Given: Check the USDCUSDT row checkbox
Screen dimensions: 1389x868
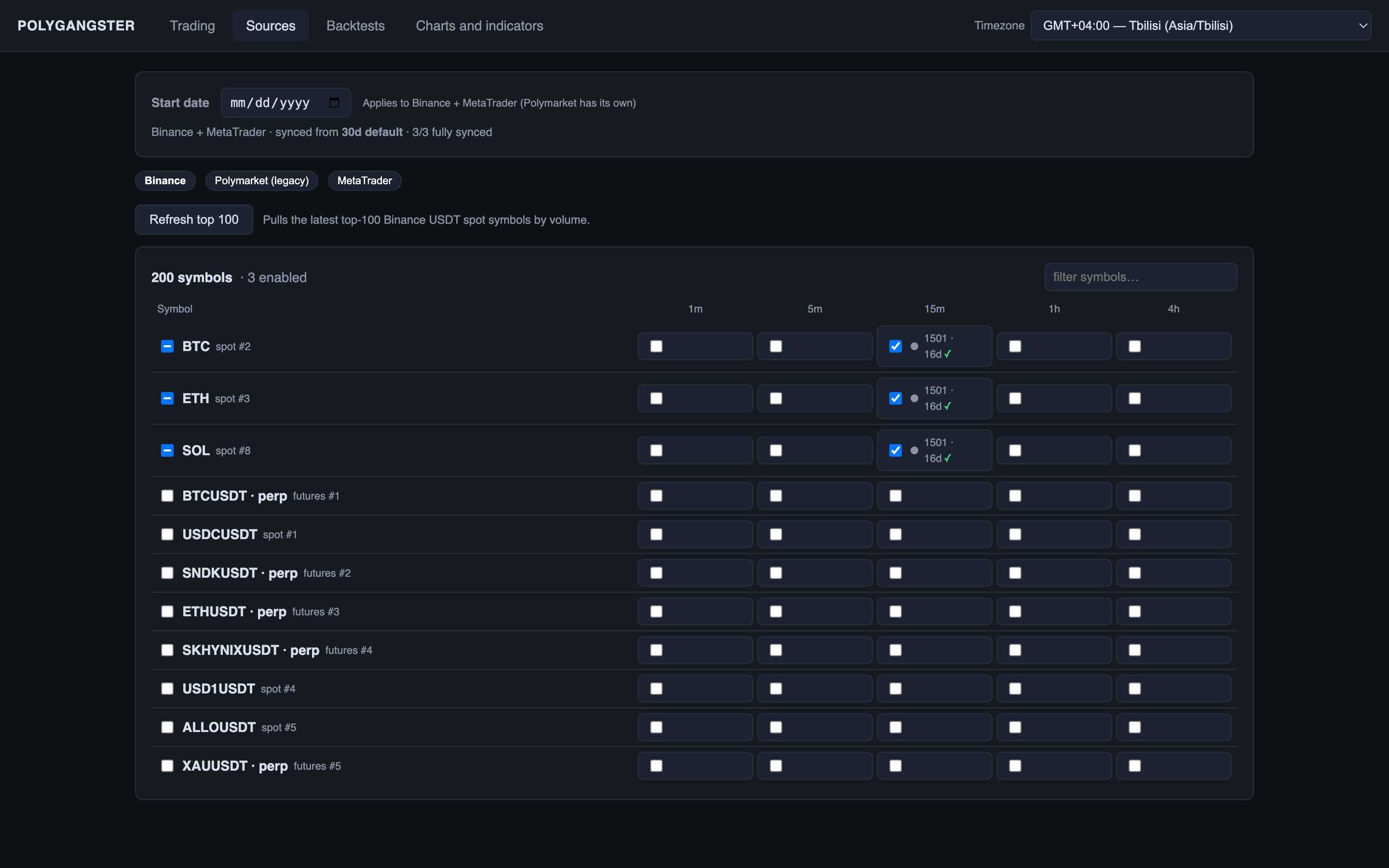Looking at the screenshot, I should pos(167,534).
